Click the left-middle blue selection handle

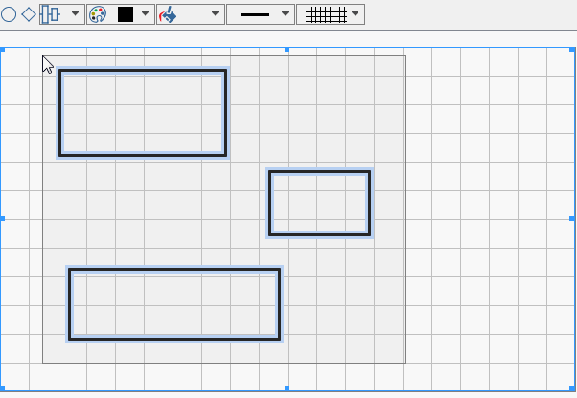pos(2,218)
